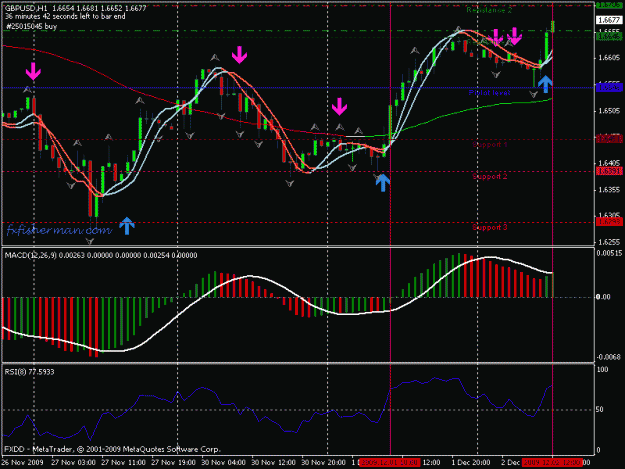Click the GBPUSD,H1 chart header text
This screenshot has width=625, height=469.
coord(76,8)
